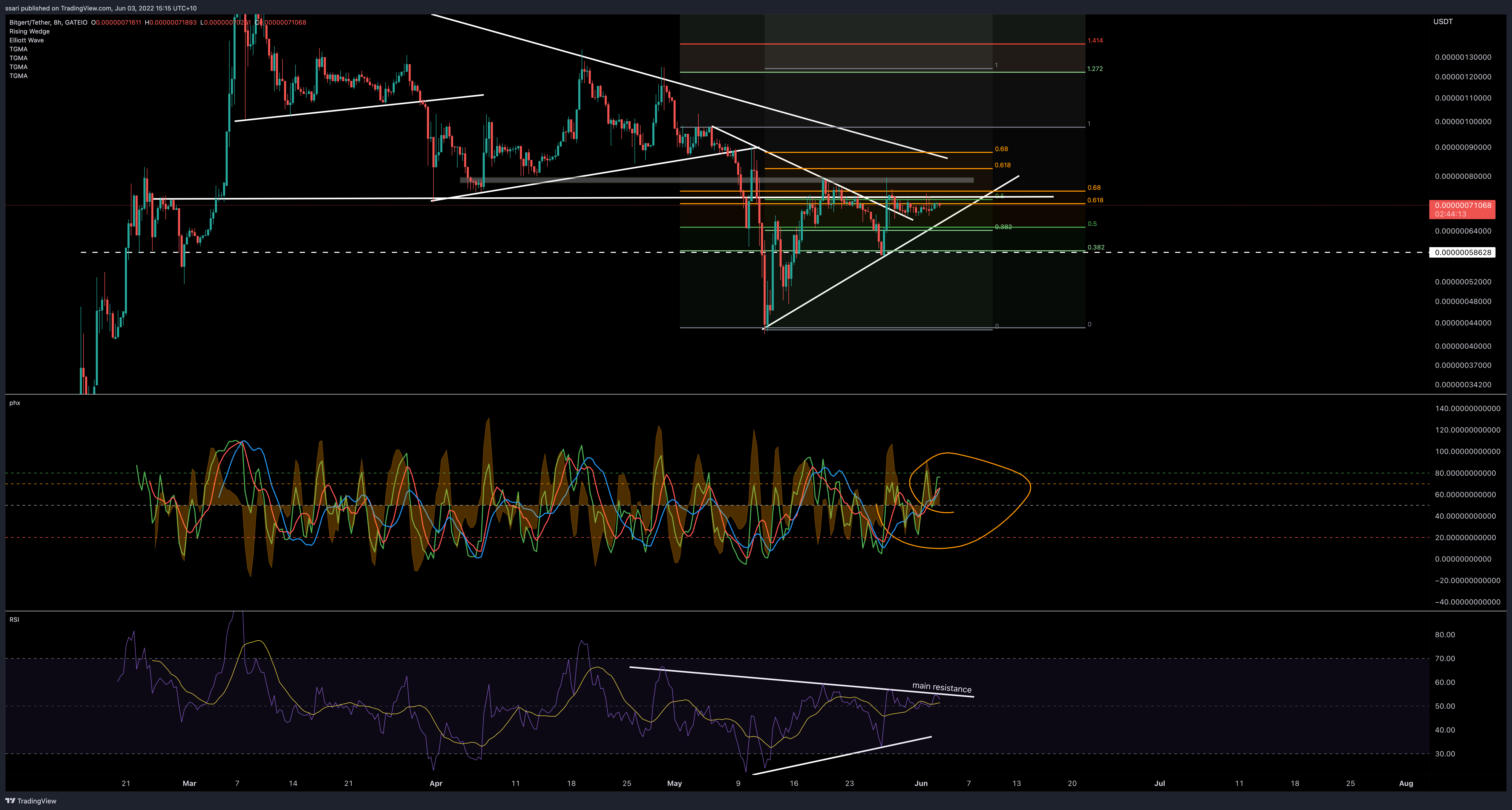The width and height of the screenshot is (1512, 810).
Task: Click the TradingView logo in bottom corner
Action: pos(31,801)
